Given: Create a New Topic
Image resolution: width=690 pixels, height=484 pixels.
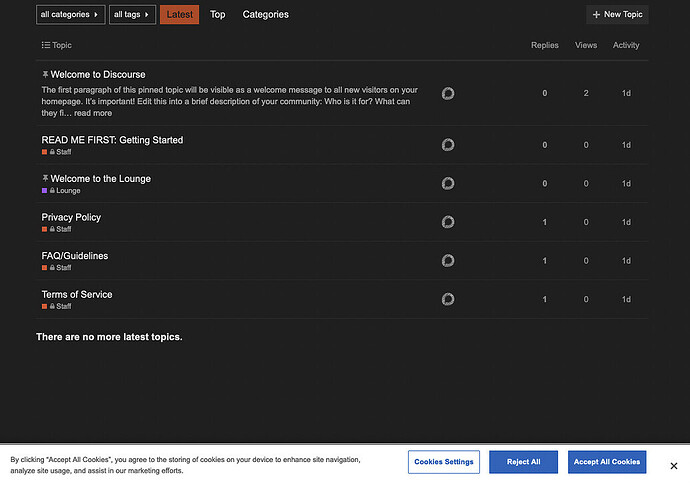Looking at the screenshot, I should point(617,15).
